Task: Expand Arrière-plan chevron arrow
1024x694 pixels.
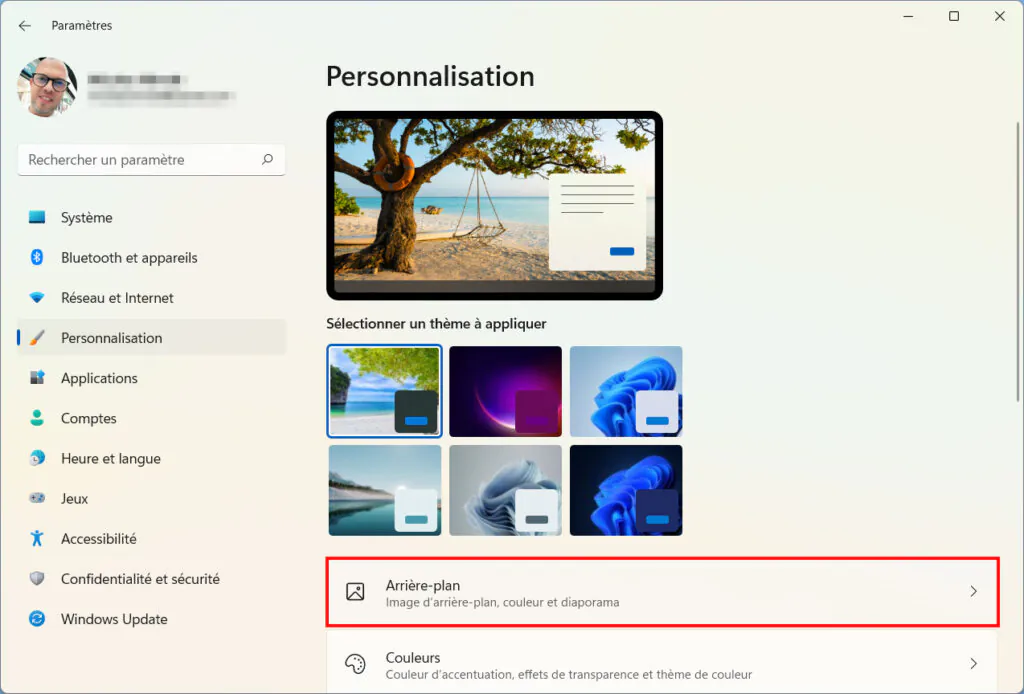Action: [973, 591]
